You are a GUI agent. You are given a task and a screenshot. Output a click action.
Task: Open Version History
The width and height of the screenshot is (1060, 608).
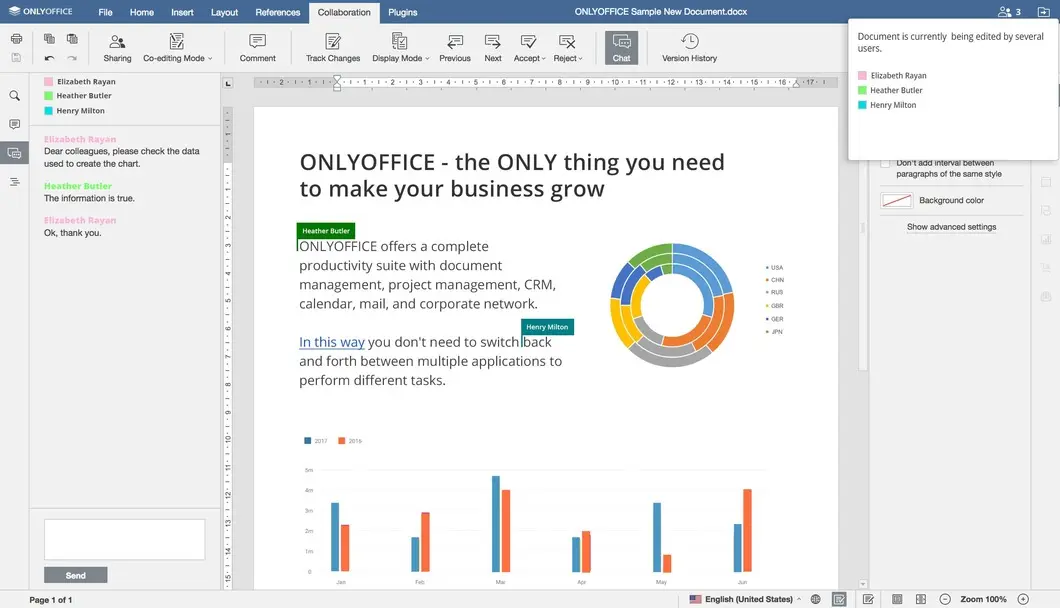pyautogui.click(x=690, y=48)
